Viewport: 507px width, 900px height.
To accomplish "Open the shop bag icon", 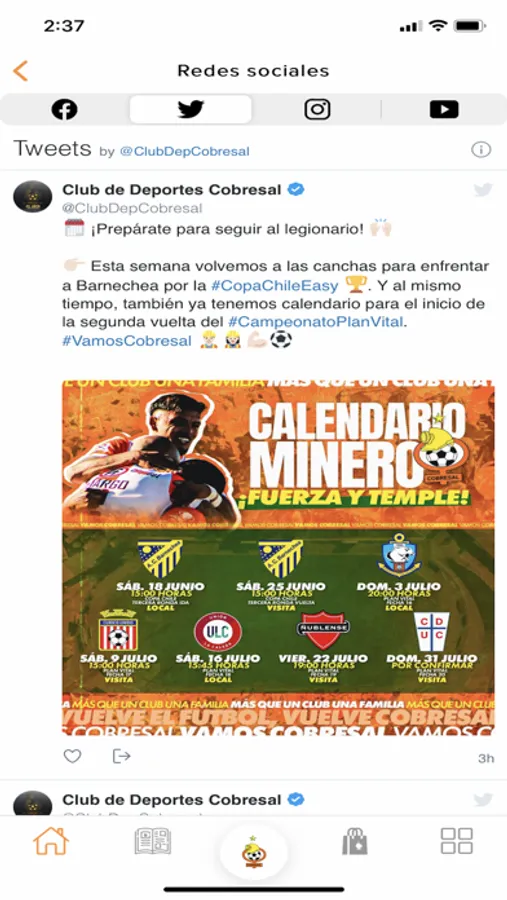I will point(355,842).
